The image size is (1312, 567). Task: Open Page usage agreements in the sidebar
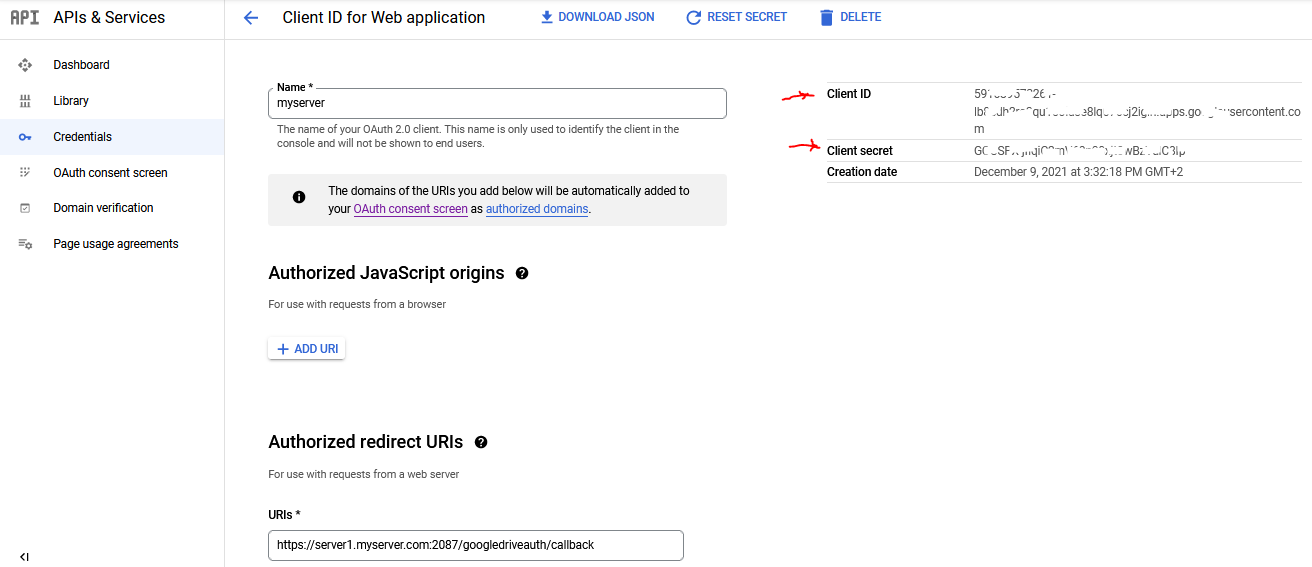click(x=116, y=244)
